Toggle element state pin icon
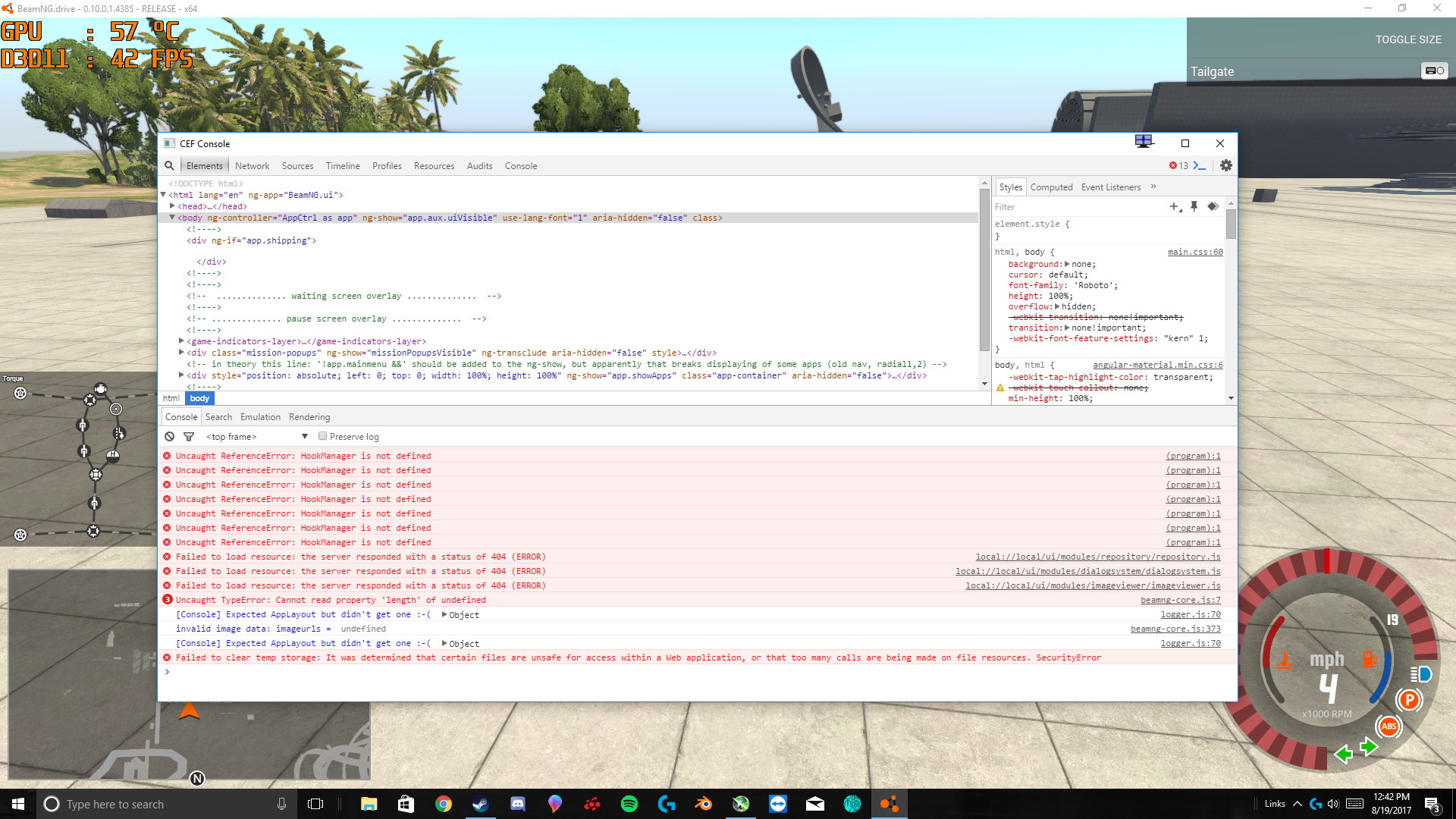 pyautogui.click(x=1194, y=206)
